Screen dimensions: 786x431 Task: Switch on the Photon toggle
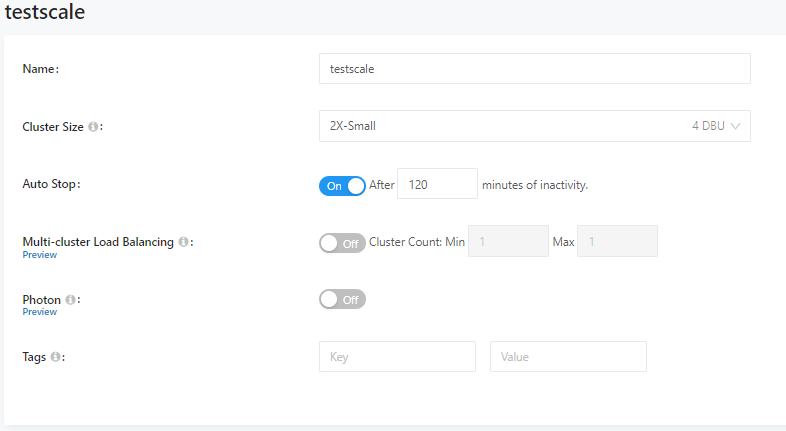(342, 300)
